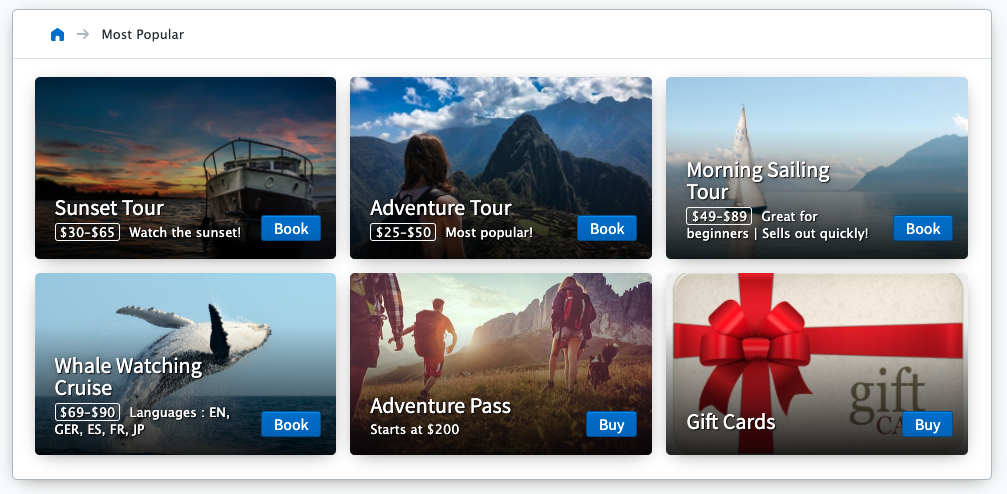Hit the Buy button for Gift Cards
This screenshot has width=1007, height=494.
pos(927,425)
